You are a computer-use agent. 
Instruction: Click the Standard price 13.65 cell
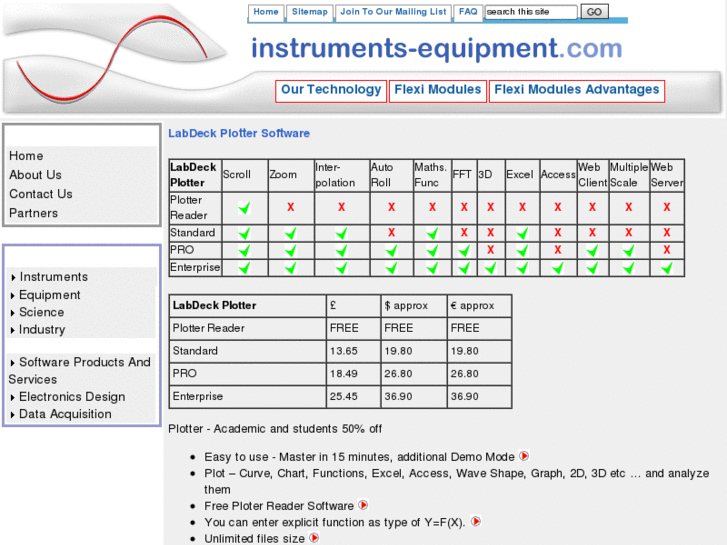point(353,351)
